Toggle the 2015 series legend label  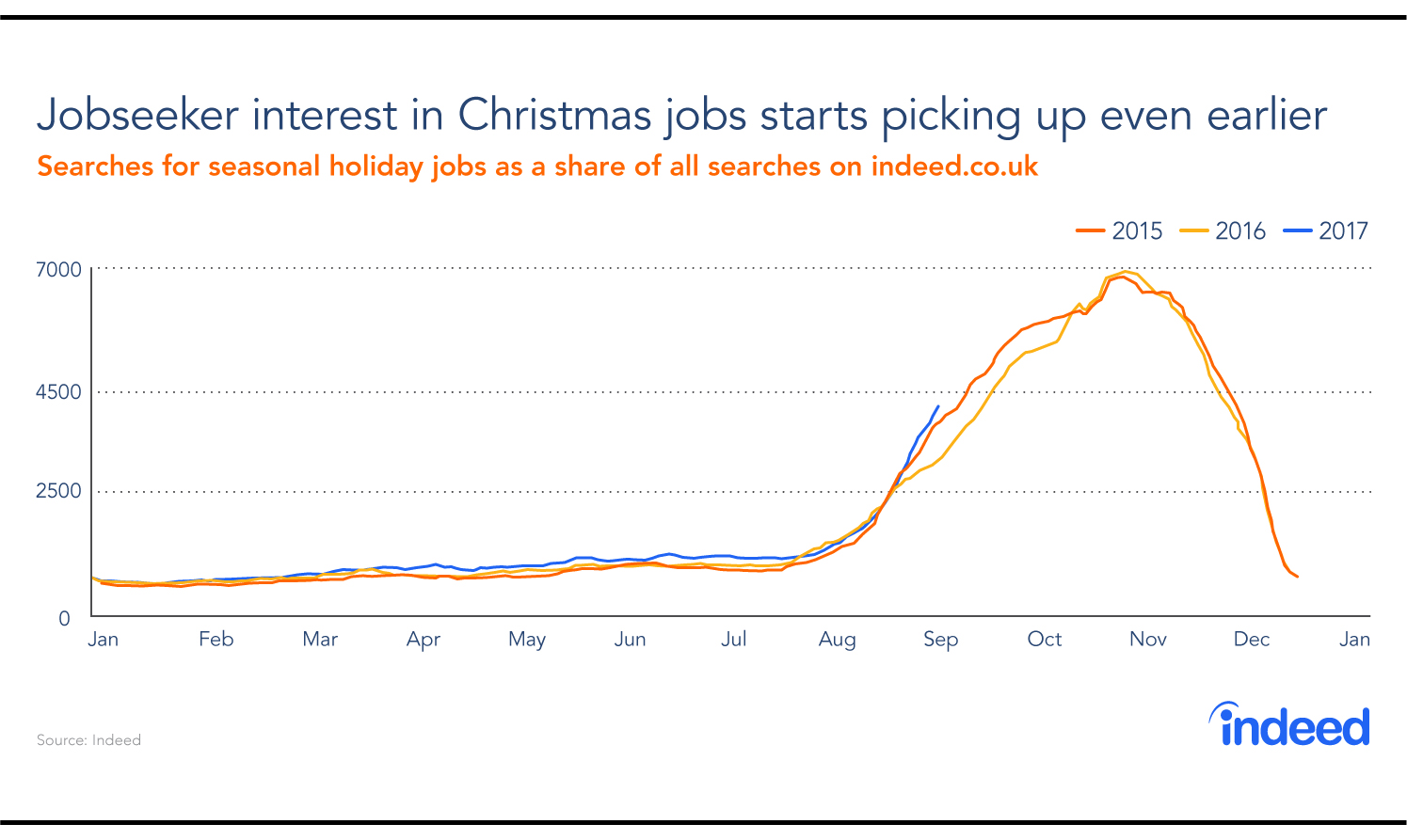(1137, 230)
